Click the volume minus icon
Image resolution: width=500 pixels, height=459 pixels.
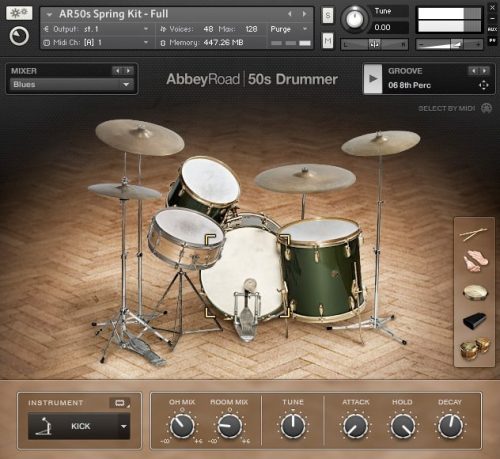click(x=421, y=44)
